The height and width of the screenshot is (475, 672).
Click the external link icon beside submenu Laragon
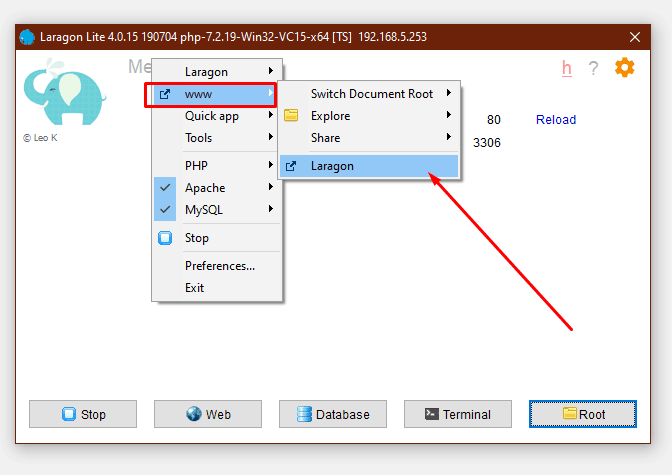tap(291, 166)
